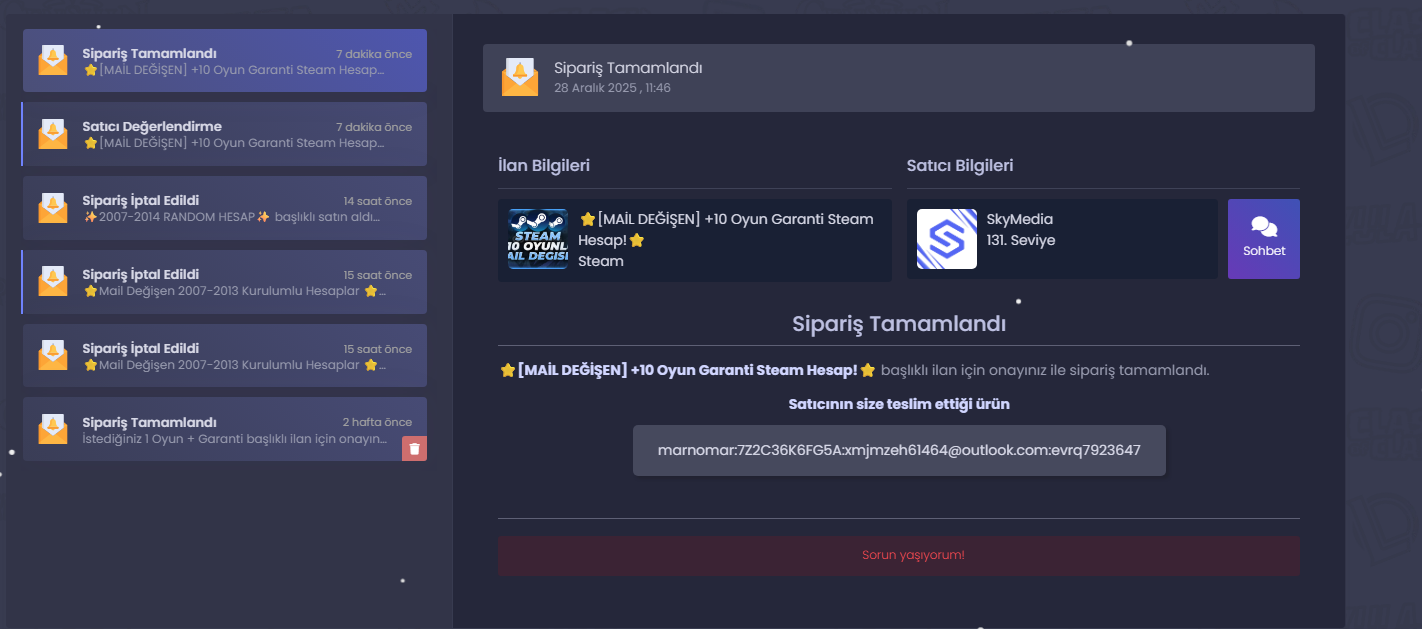Click envelope icon of the 14 saat önce notification
1422x629 pixels.
coord(53,208)
